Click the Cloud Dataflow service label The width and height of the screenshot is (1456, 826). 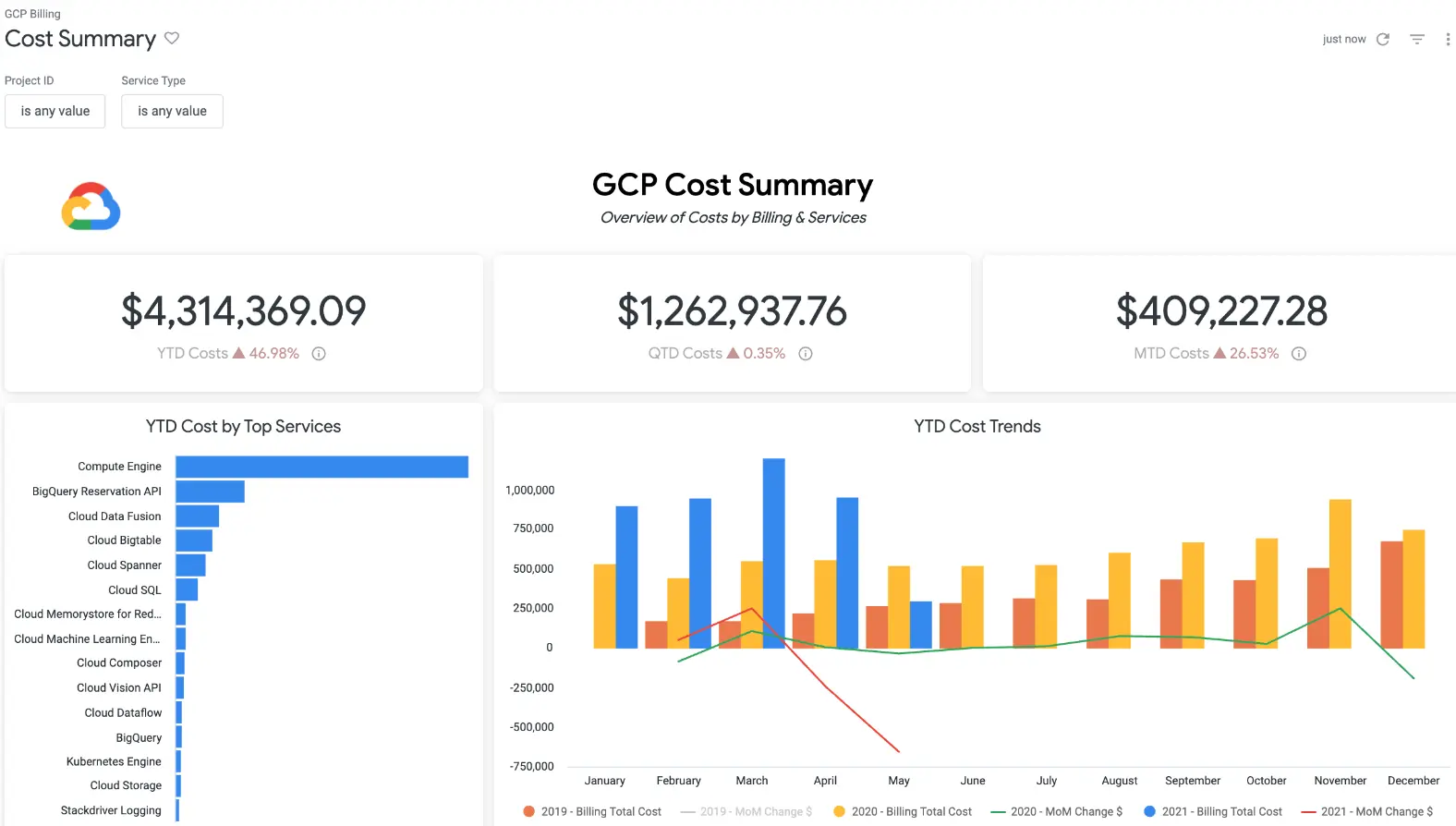click(123, 712)
